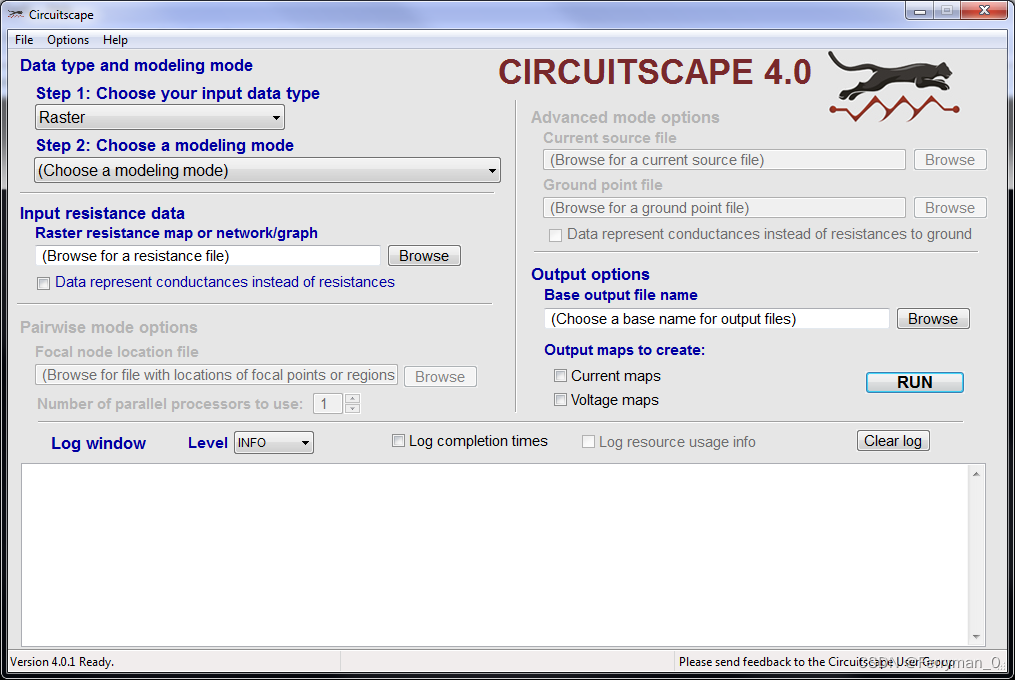
Task: Click the resistance file path field
Action: point(208,256)
